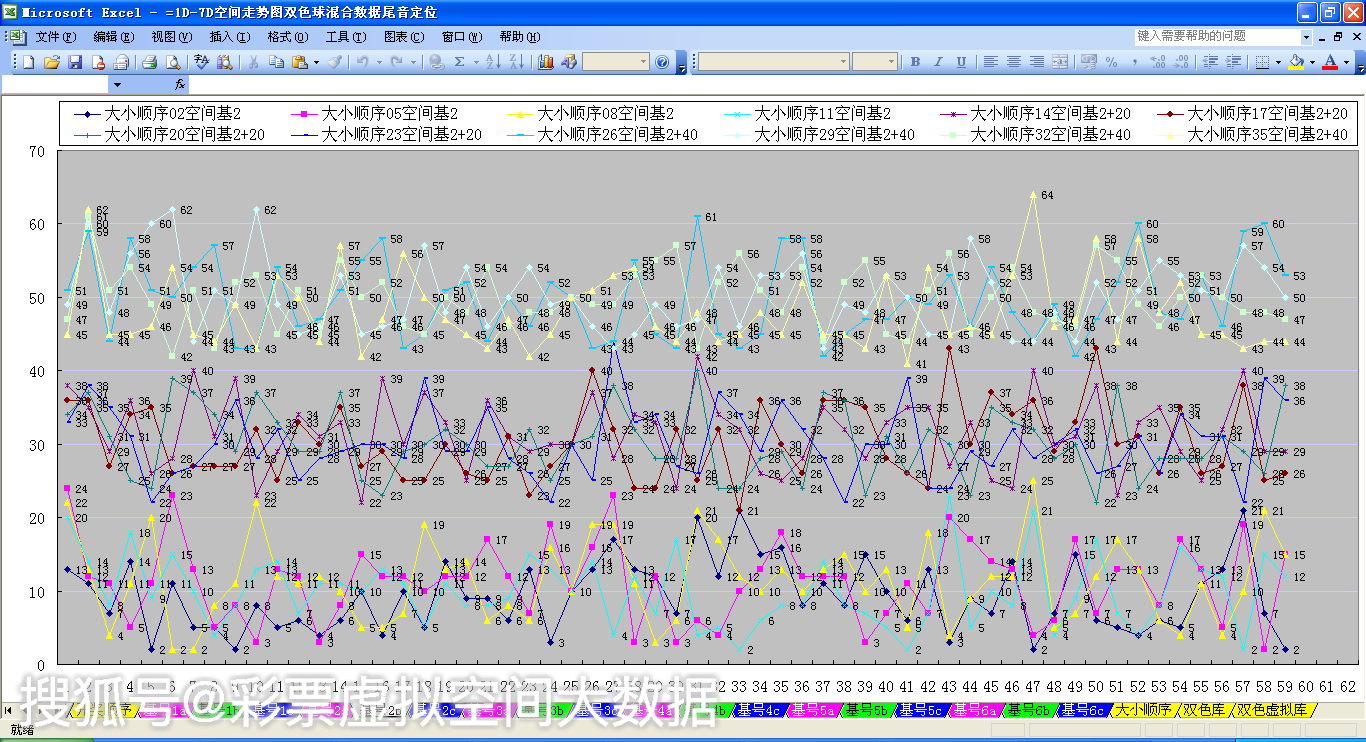
Task: Toggle Italic formatting
Action: pyautogui.click(x=938, y=62)
